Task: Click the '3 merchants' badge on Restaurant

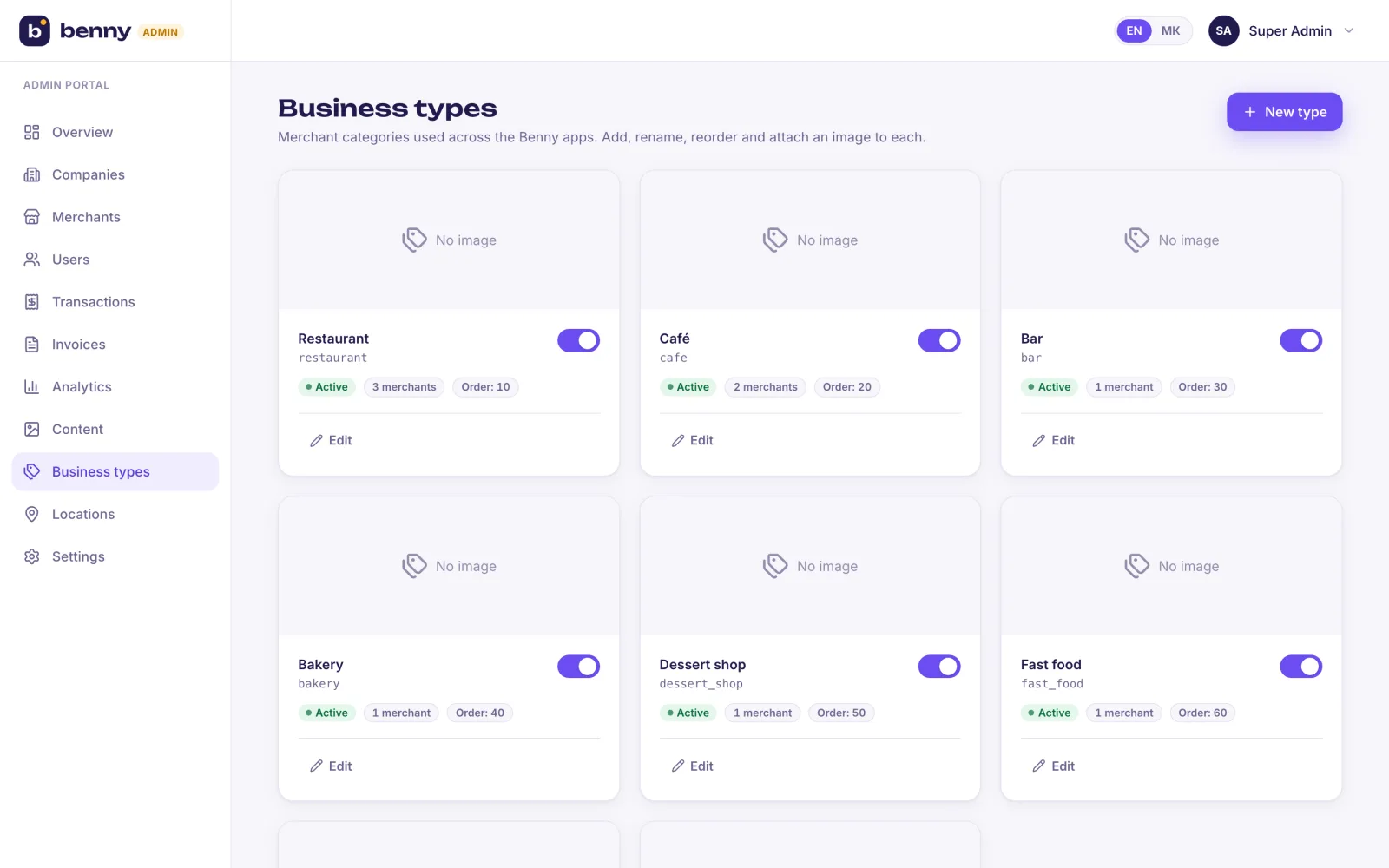Action: (x=405, y=387)
